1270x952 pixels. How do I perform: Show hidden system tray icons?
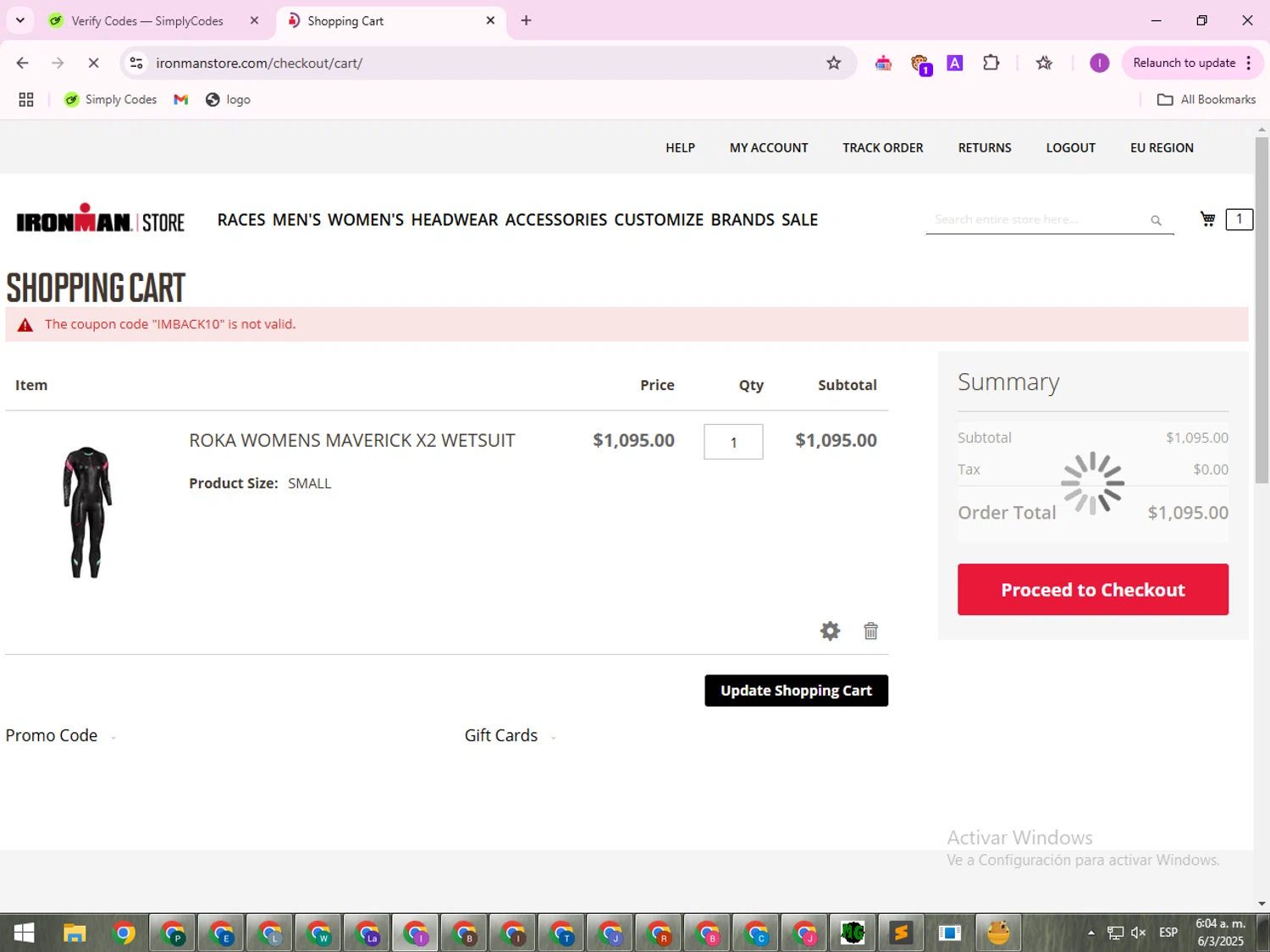(x=1091, y=933)
